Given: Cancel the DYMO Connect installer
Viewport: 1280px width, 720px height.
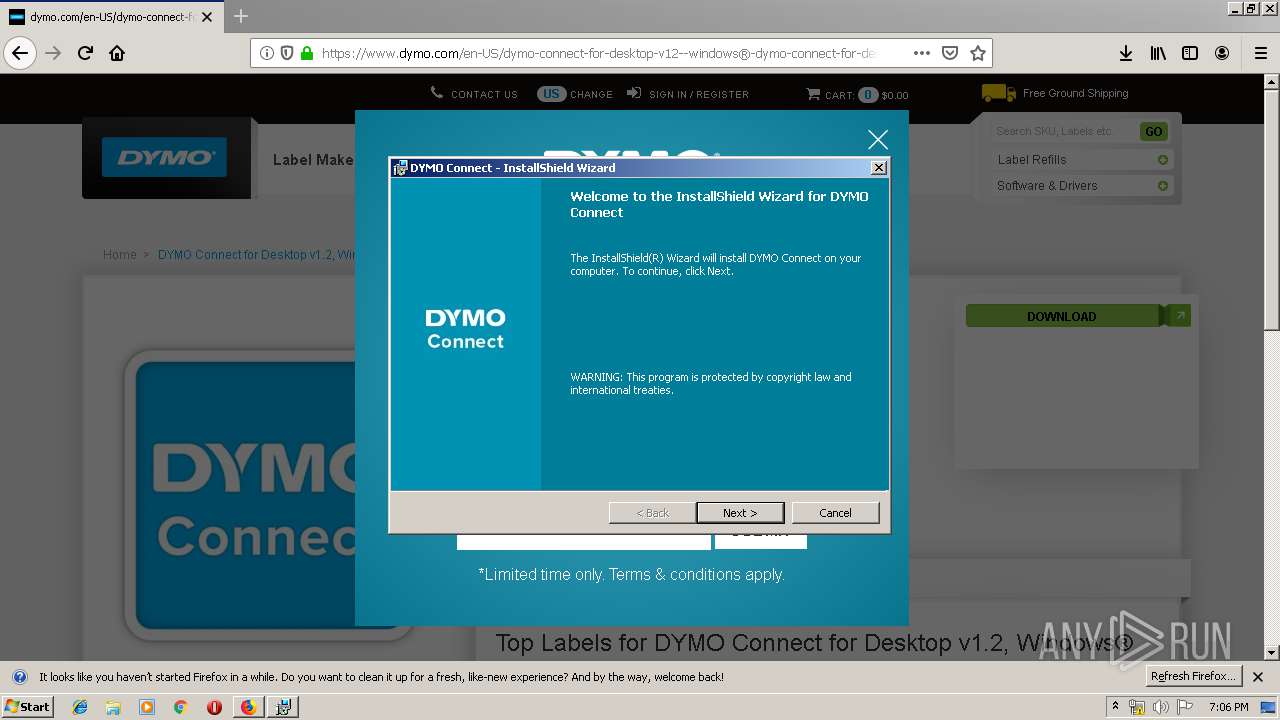Looking at the screenshot, I should (835, 513).
